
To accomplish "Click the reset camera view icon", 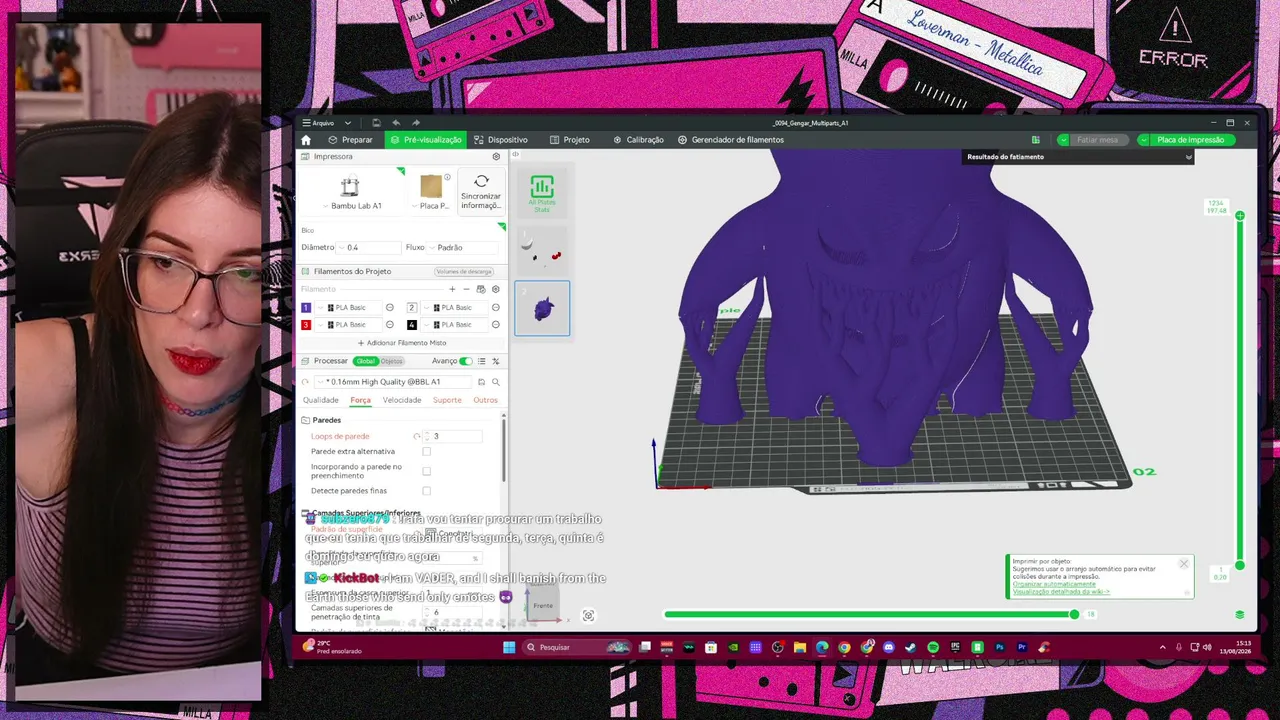I will [588, 616].
